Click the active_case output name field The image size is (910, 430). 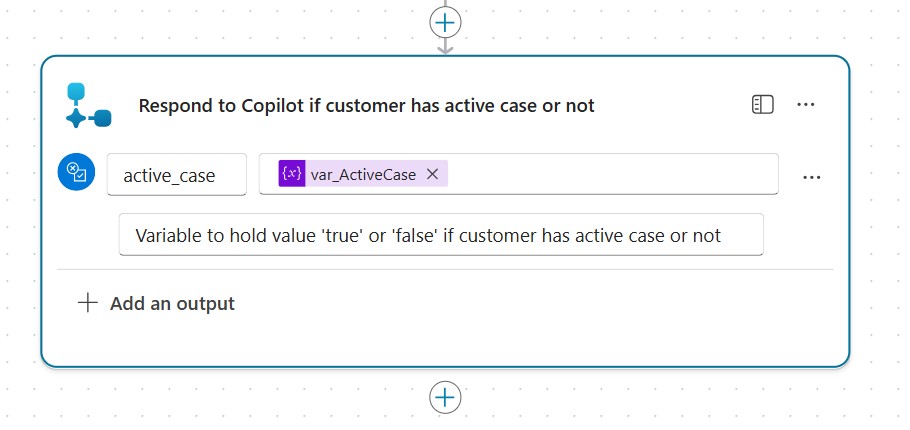pyautogui.click(x=177, y=175)
